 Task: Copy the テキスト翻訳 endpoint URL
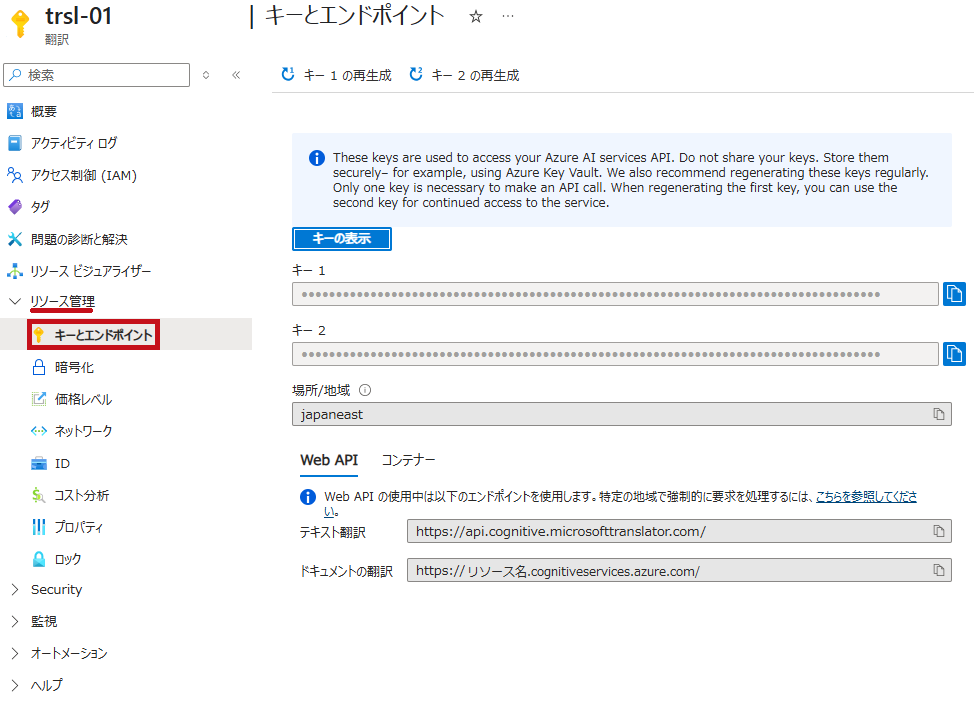(939, 531)
